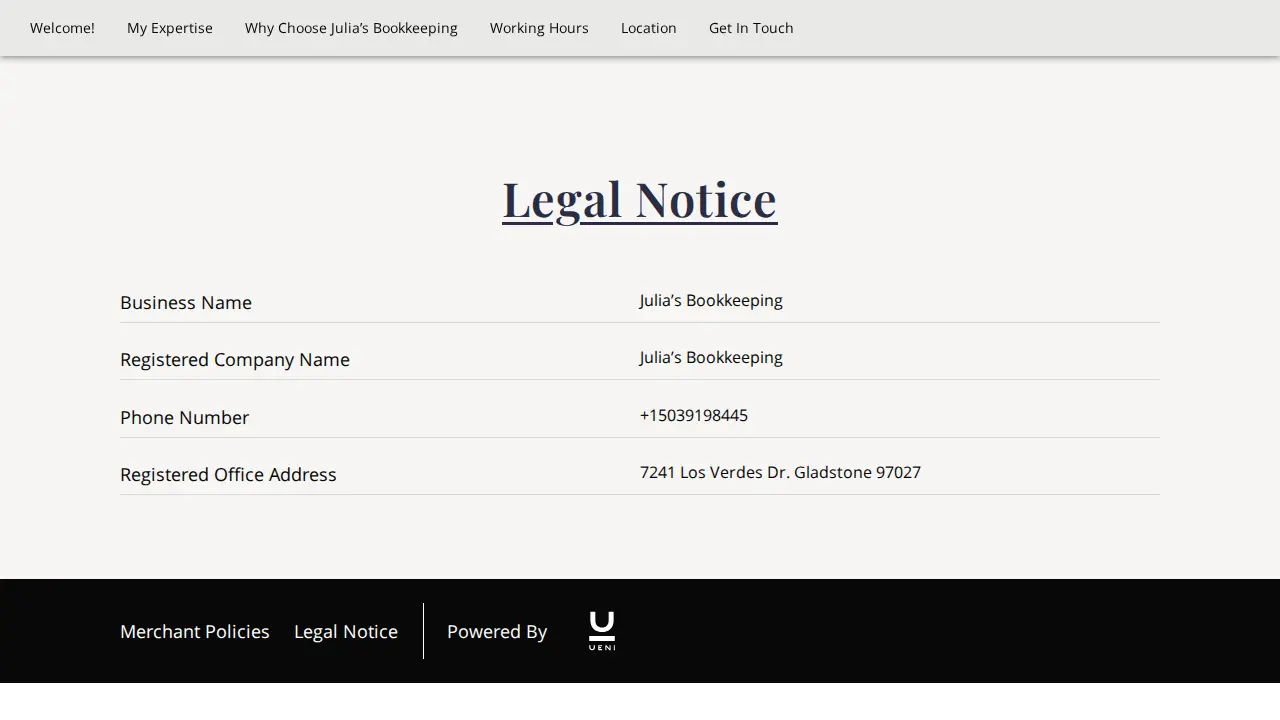The image size is (1280, 720).
Task: Click the Powered By text
Action: 497,631
